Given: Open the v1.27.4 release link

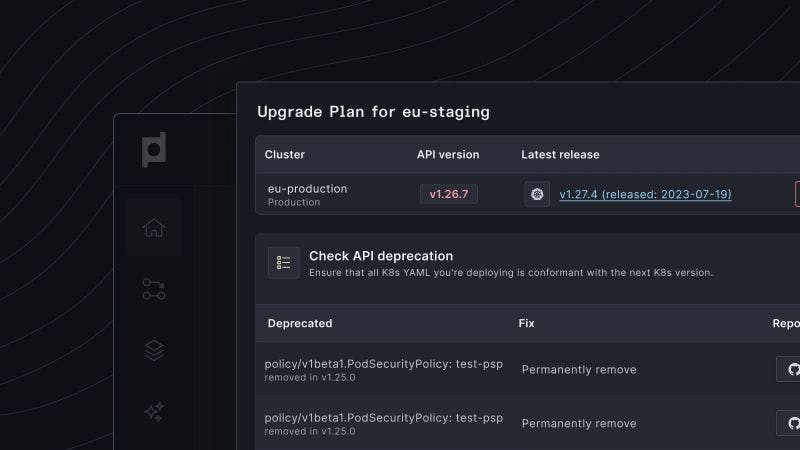Looking at the screenshot, I should [645, 194].
